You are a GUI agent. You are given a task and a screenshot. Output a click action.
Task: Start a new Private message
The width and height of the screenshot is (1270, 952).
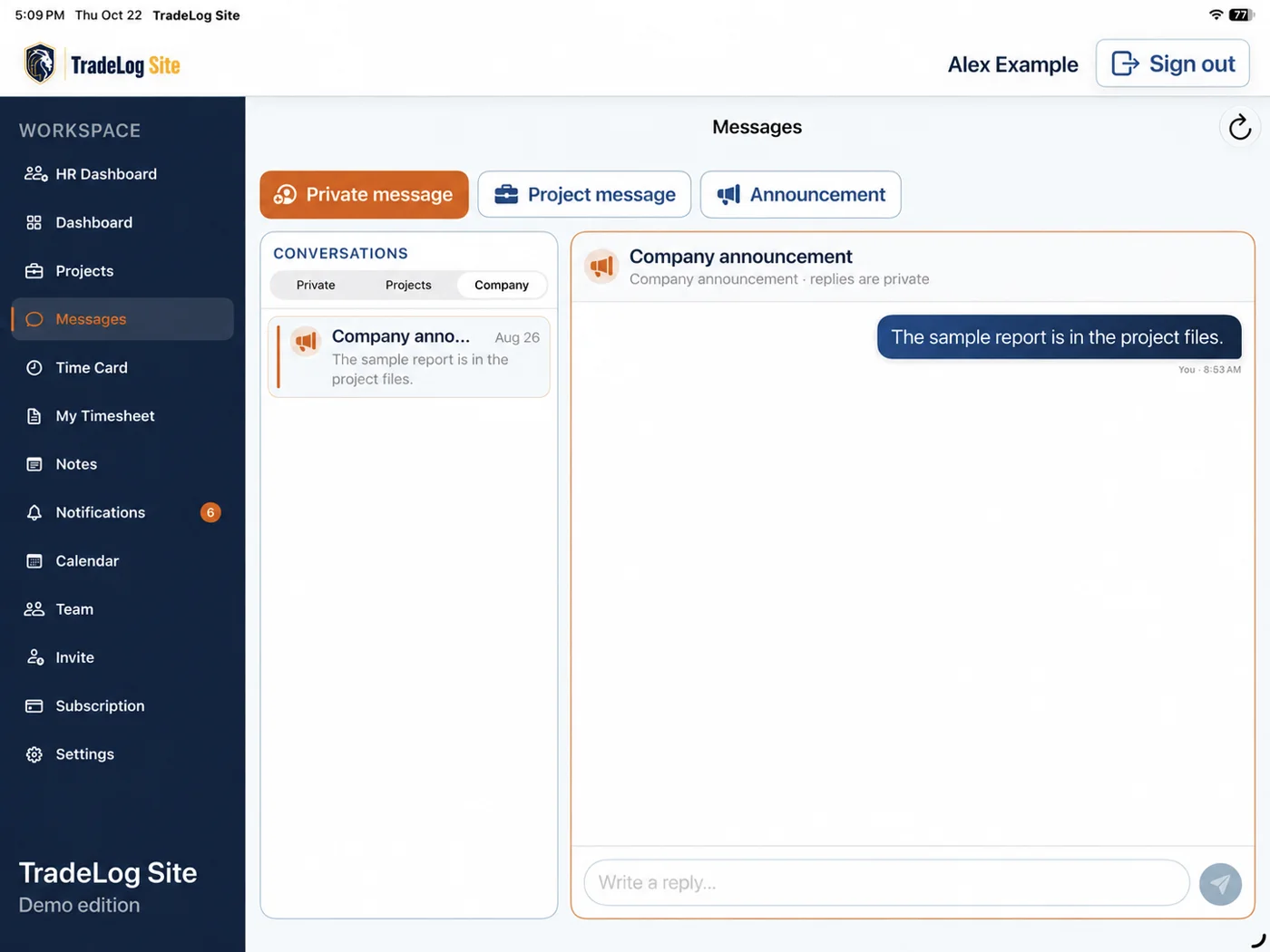tap(364, 195)
